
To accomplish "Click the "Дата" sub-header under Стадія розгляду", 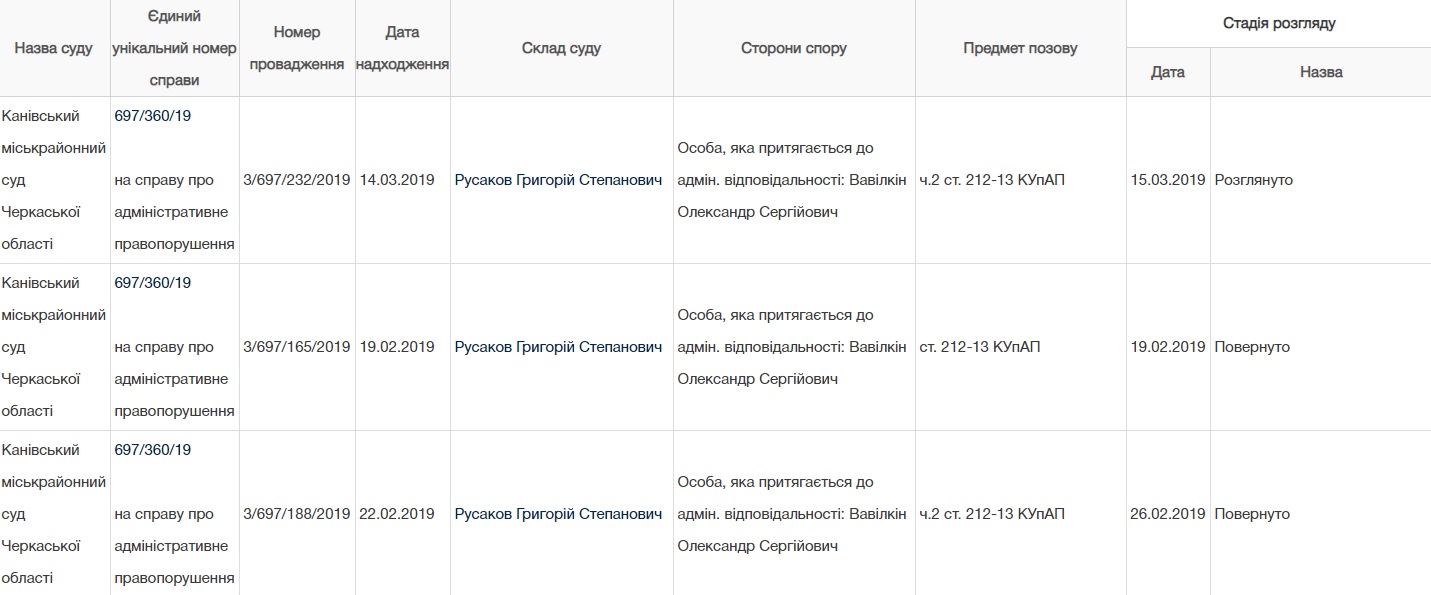I will coord(1168,72).
